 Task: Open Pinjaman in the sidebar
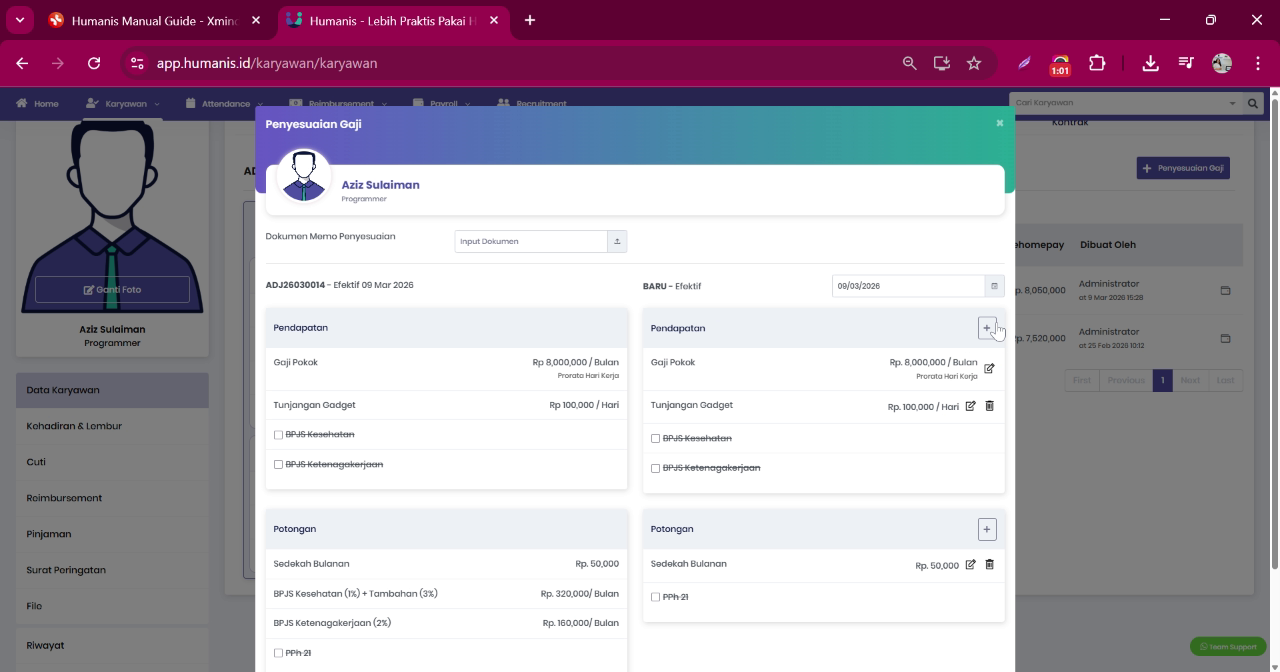coord(112,534)
